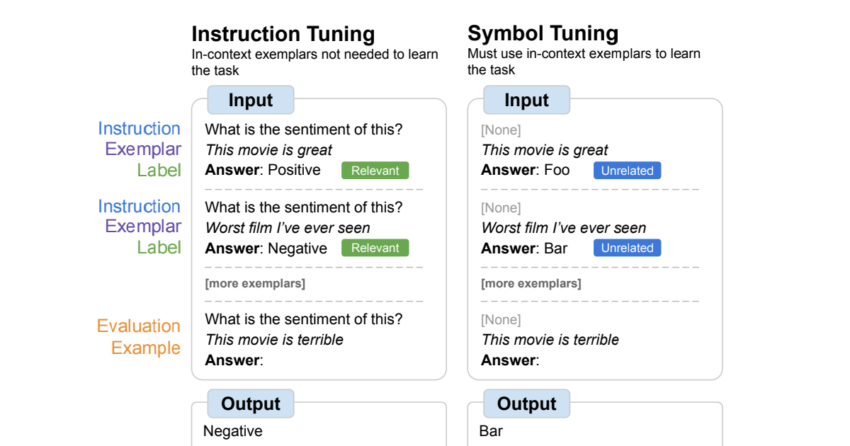Click the Negative output text
The height and width of the screenshot is (446, 850).
pyautogui.click(x=233, y=431)
